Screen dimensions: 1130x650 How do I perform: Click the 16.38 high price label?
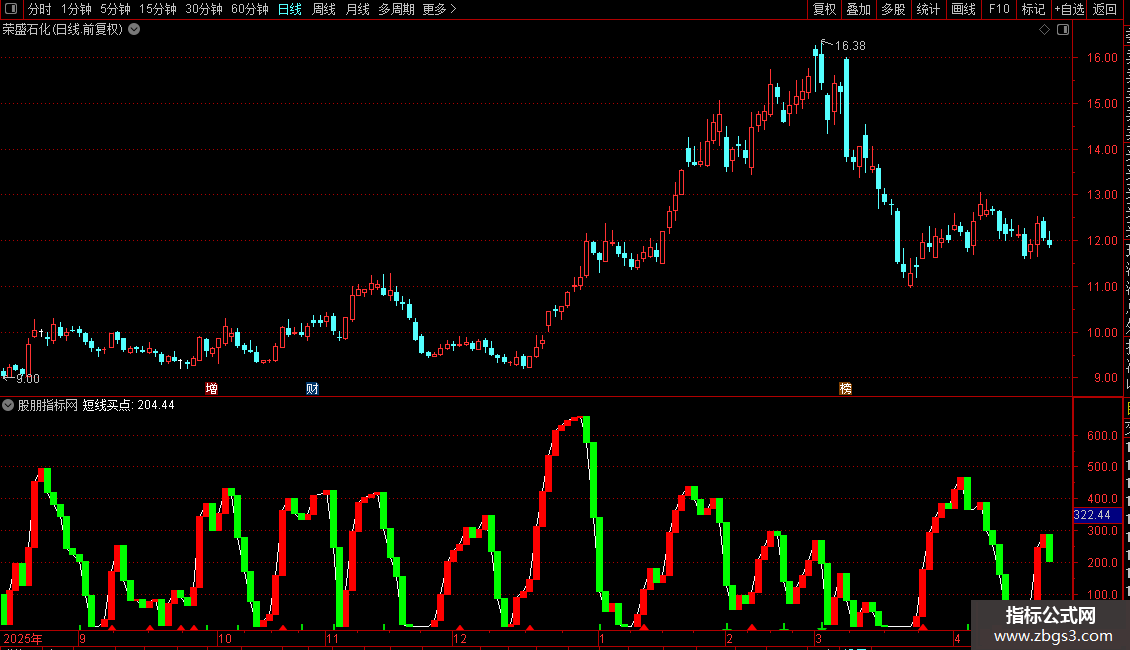pyautogui.click(x=850, y=45)
